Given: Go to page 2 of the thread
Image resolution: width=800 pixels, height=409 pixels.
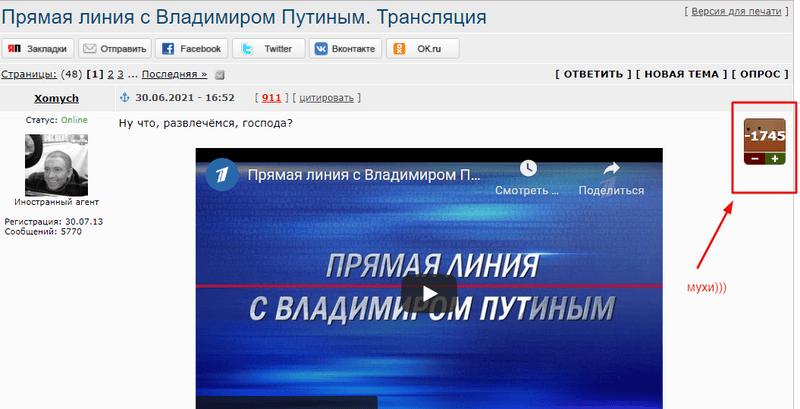Looking at the screenshot, I should click(x=110, y=74).
